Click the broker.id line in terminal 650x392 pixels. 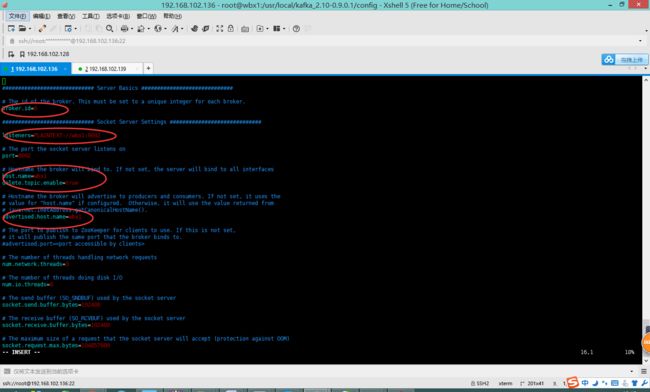[x=19, y=109]
